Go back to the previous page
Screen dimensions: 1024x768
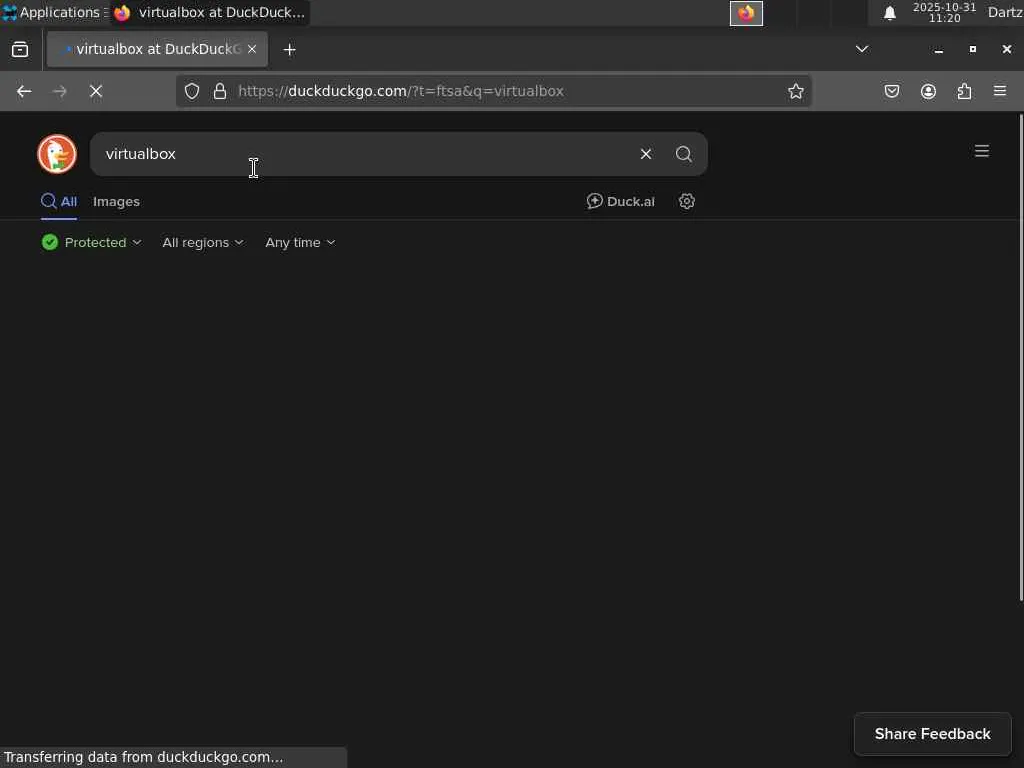point(24,91)
